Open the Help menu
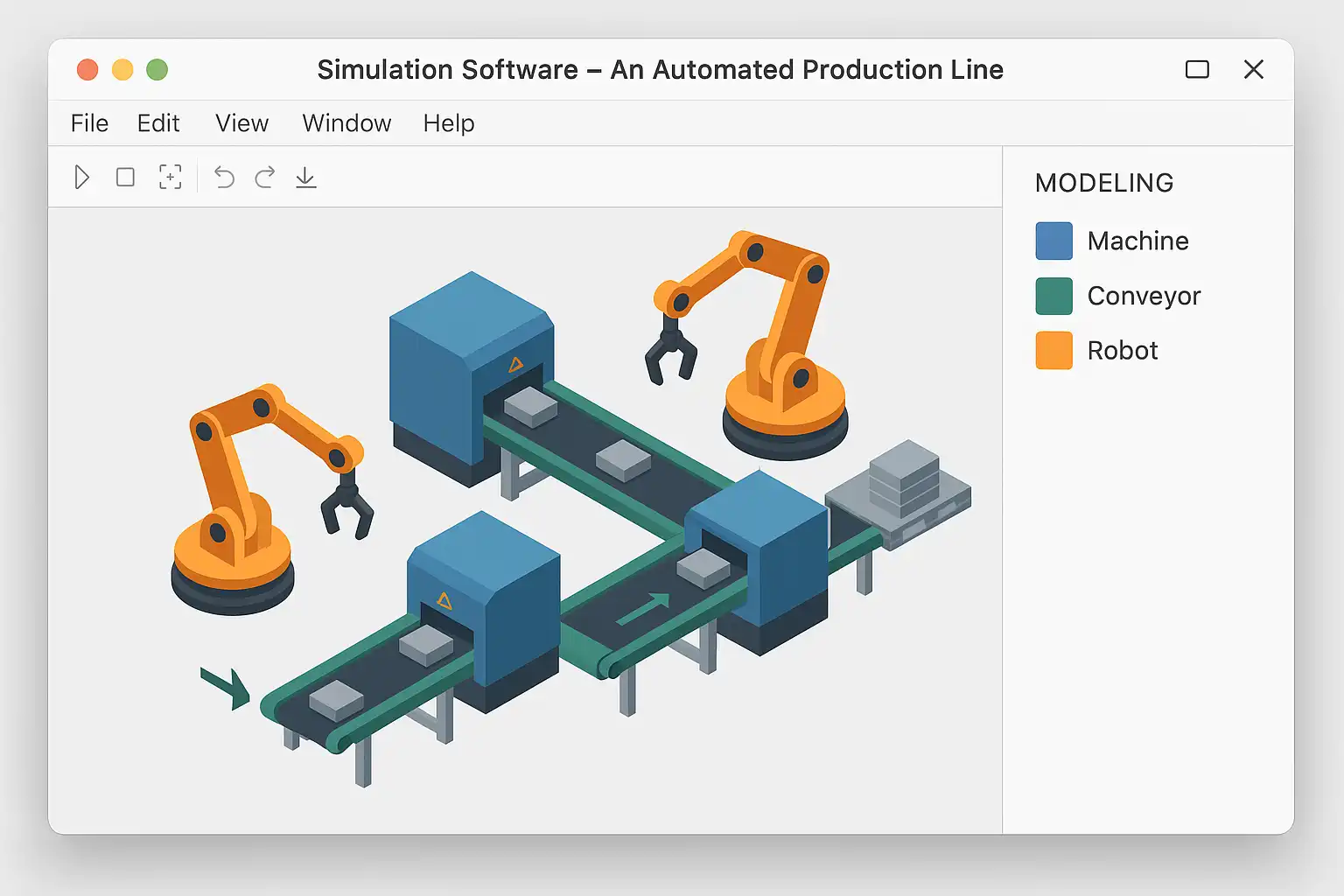 point(448,123)
